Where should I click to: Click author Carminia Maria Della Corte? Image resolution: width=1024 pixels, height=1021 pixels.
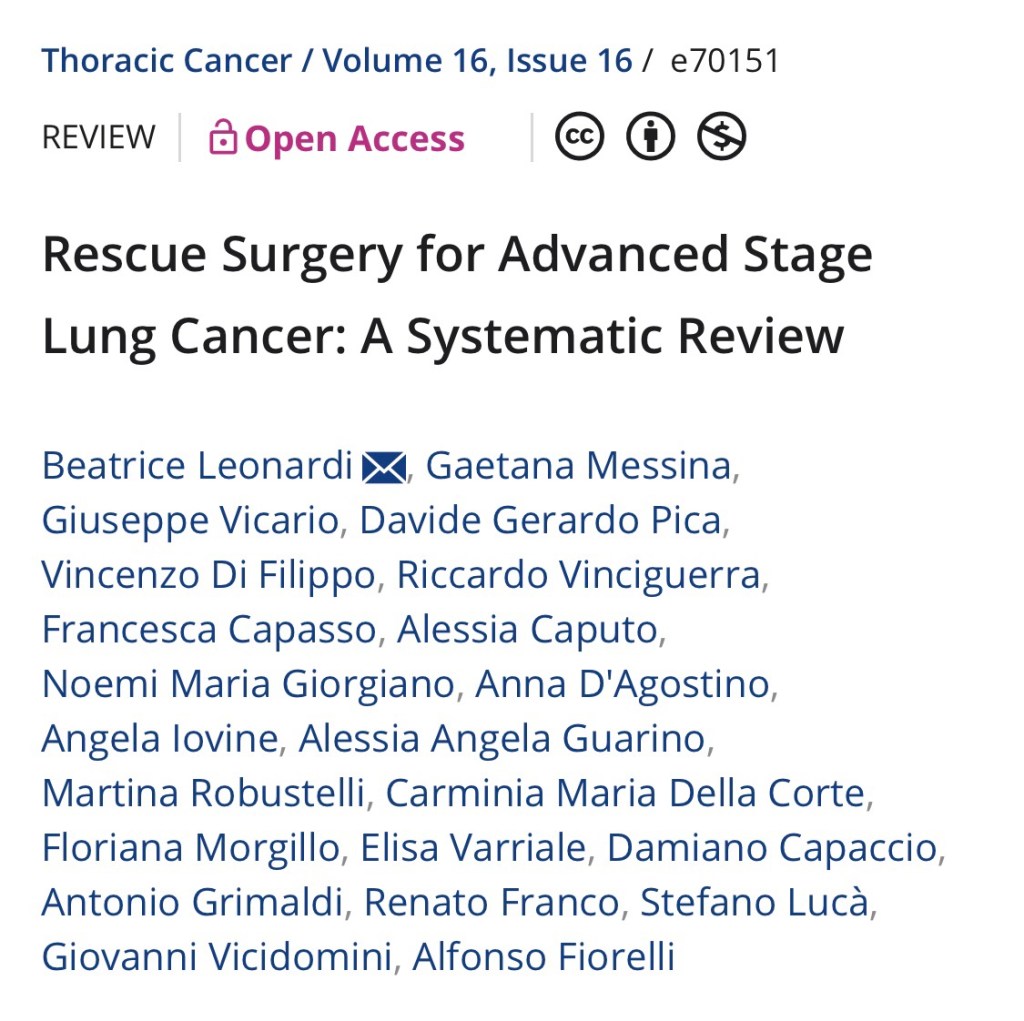[625, 793]
